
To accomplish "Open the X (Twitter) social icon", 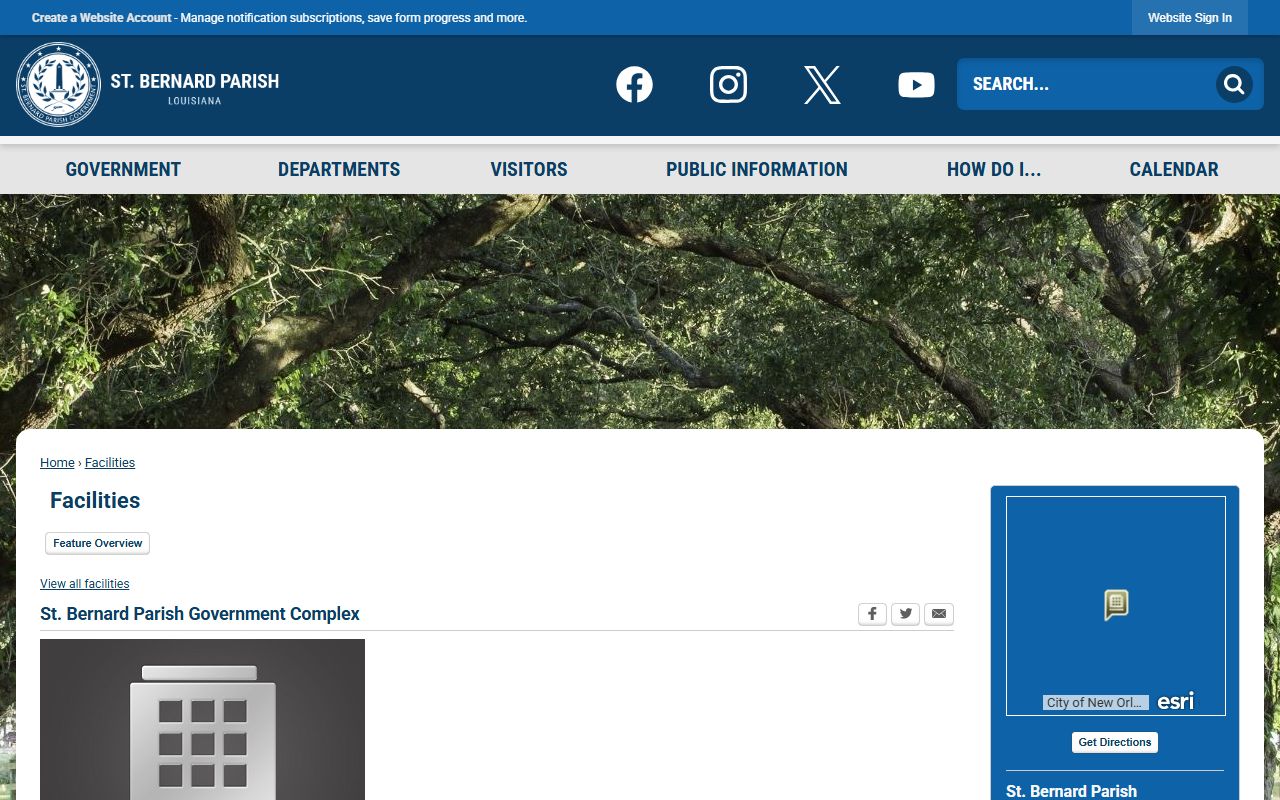I will (822, 85).
